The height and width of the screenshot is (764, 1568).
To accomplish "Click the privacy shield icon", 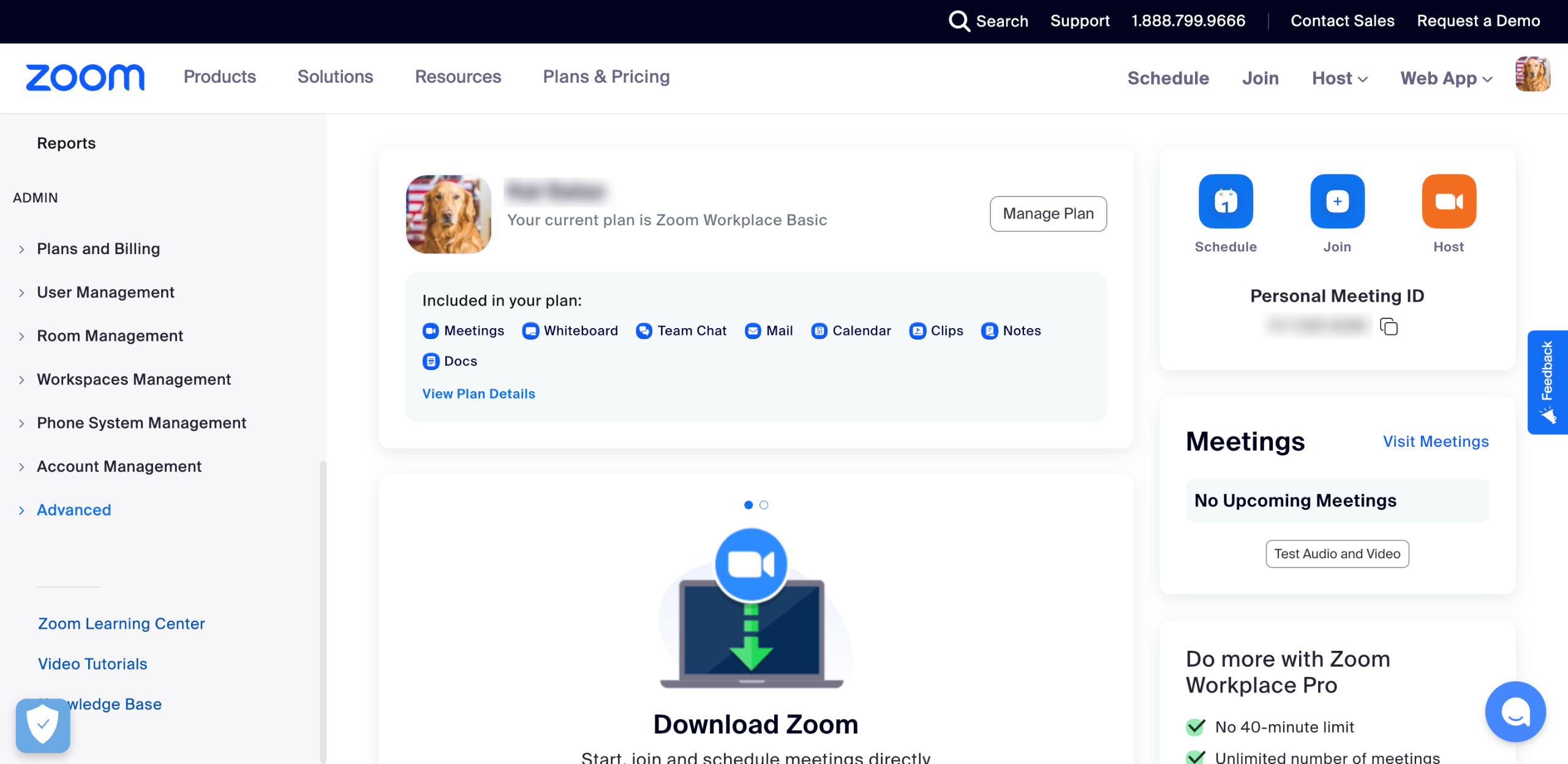I will point(43,725).
